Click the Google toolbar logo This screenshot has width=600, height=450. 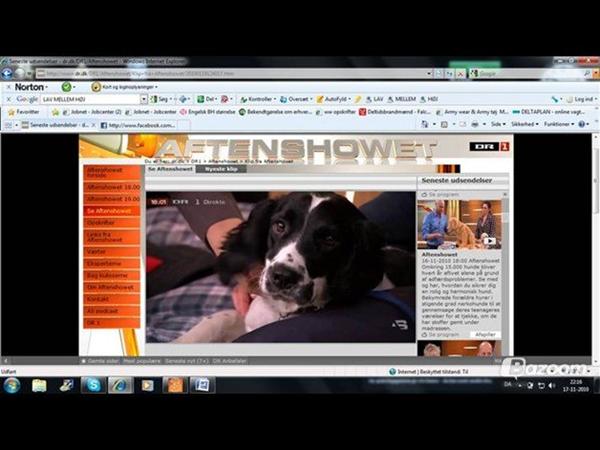click(x=27, y=99)
